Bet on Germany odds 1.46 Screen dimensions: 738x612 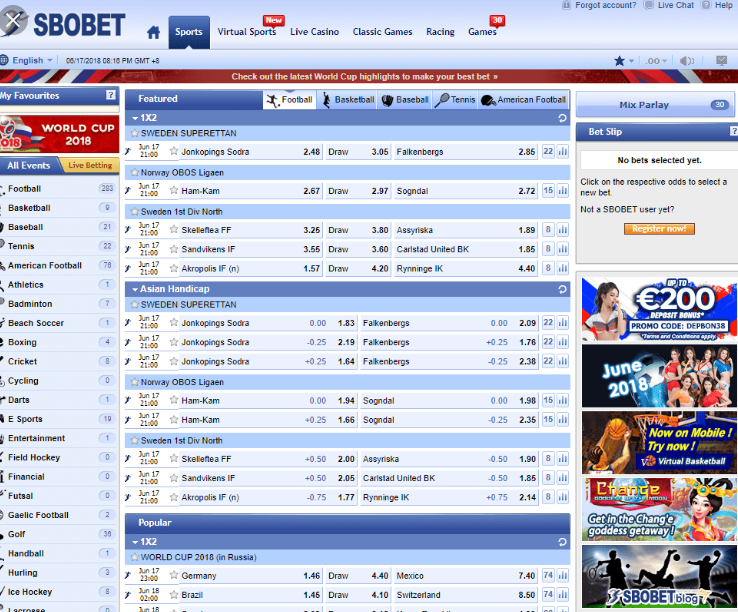coord(312,575)
